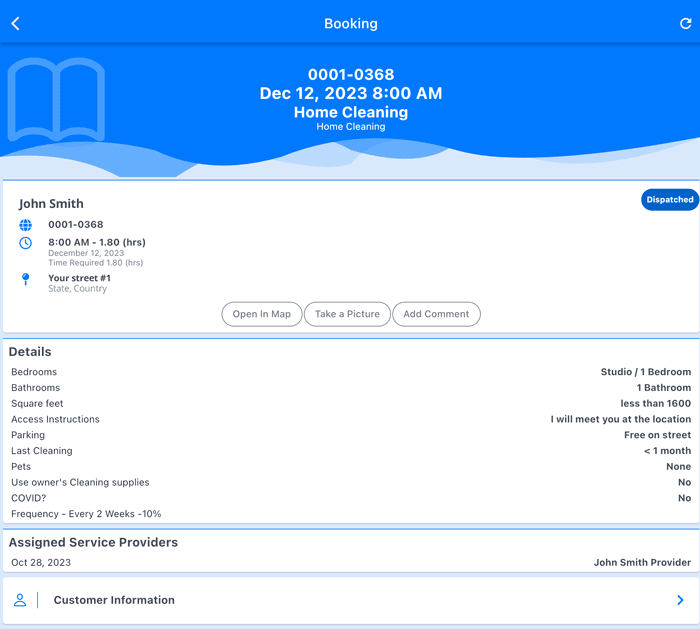Click the Bathrooms row label
700x629 pixels.
pos(35,387)
